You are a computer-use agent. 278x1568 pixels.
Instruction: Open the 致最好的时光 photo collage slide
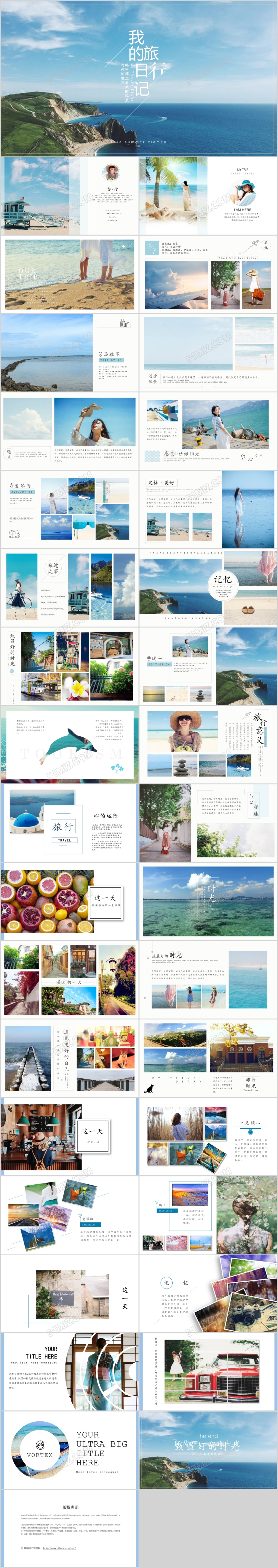click(69, 666)
